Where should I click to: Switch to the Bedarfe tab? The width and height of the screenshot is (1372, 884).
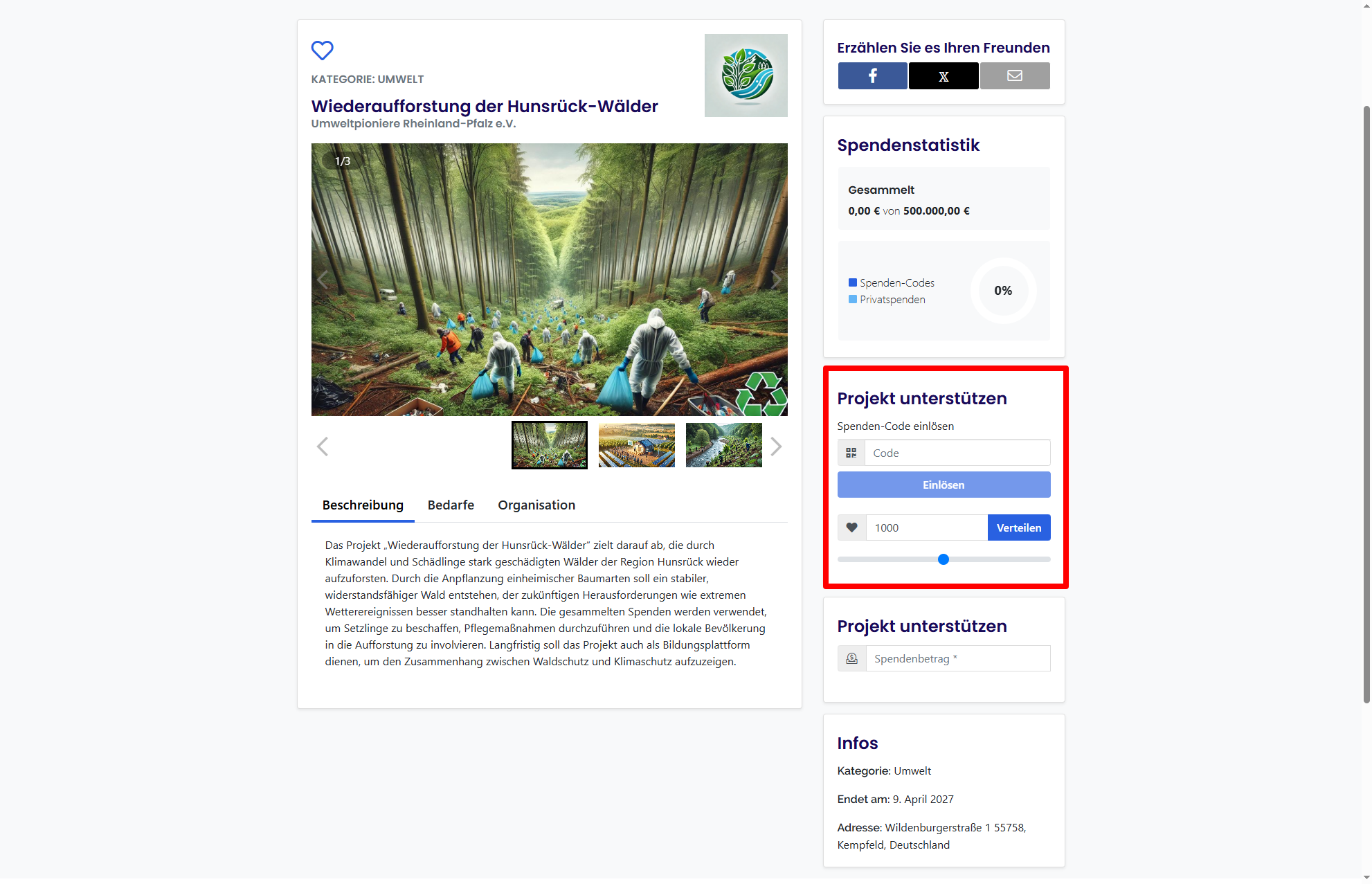click(x=451, y=505)
